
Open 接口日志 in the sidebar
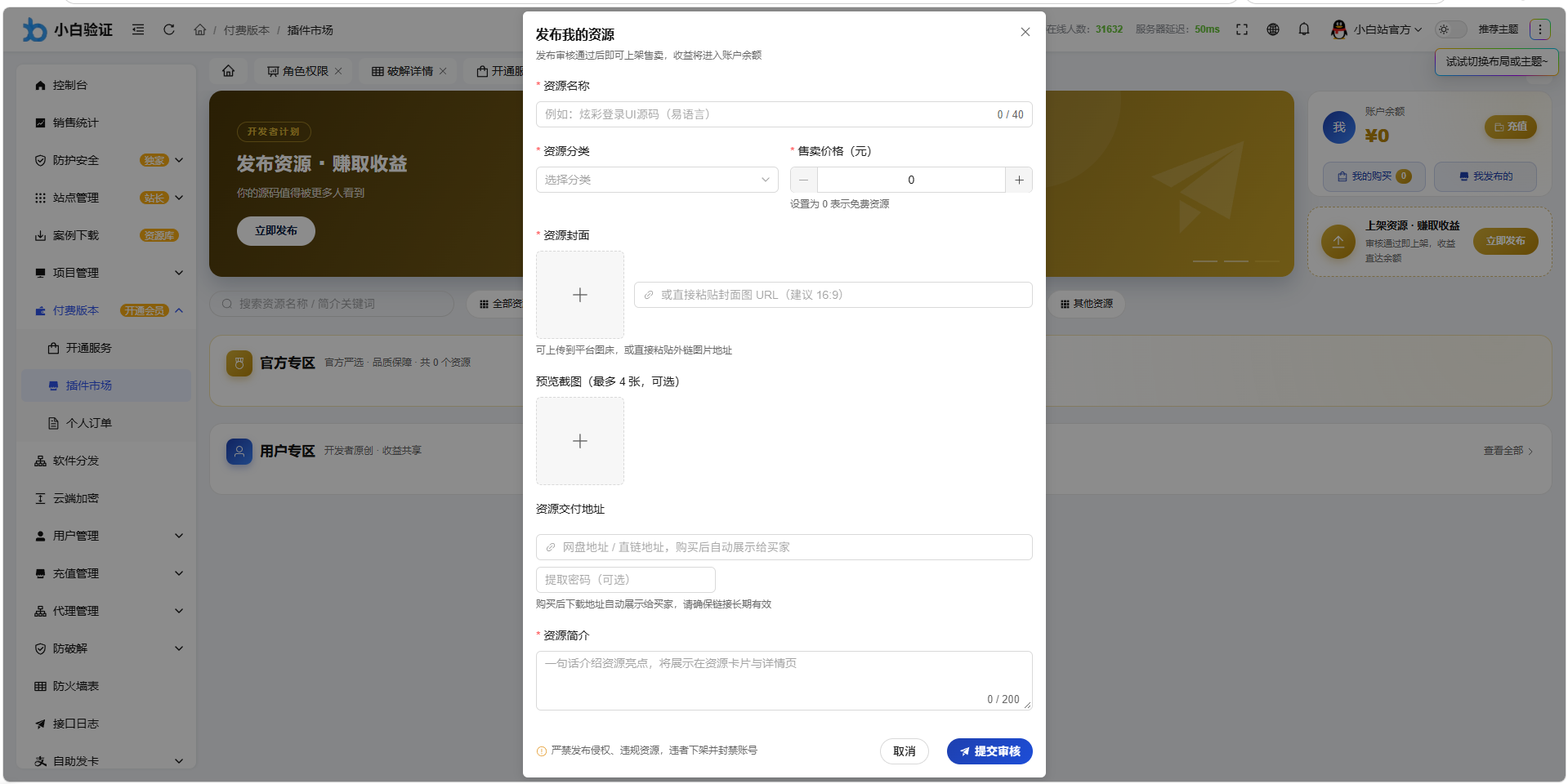(x=106, y=724)
